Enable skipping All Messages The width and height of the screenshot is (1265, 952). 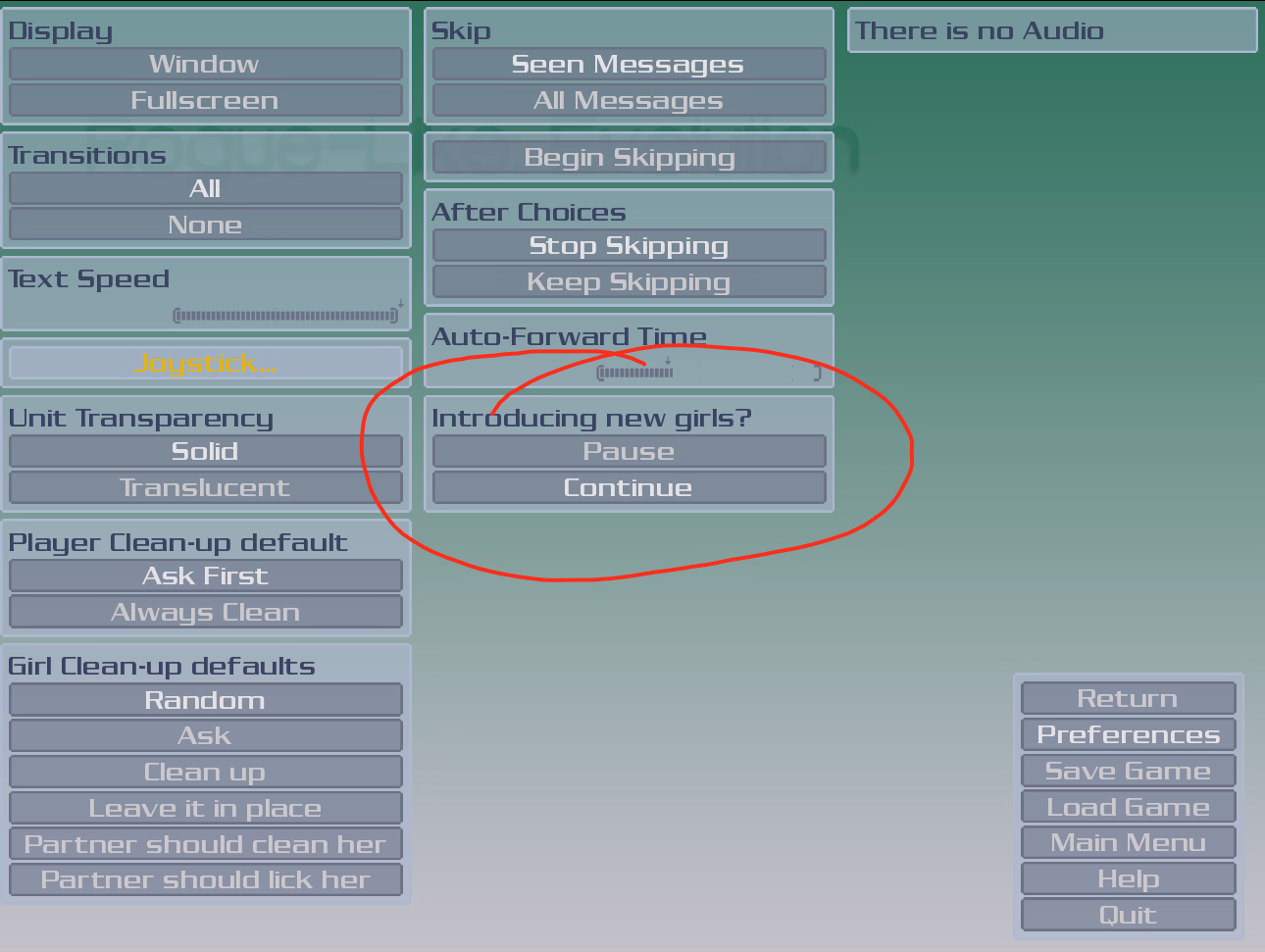629,100
